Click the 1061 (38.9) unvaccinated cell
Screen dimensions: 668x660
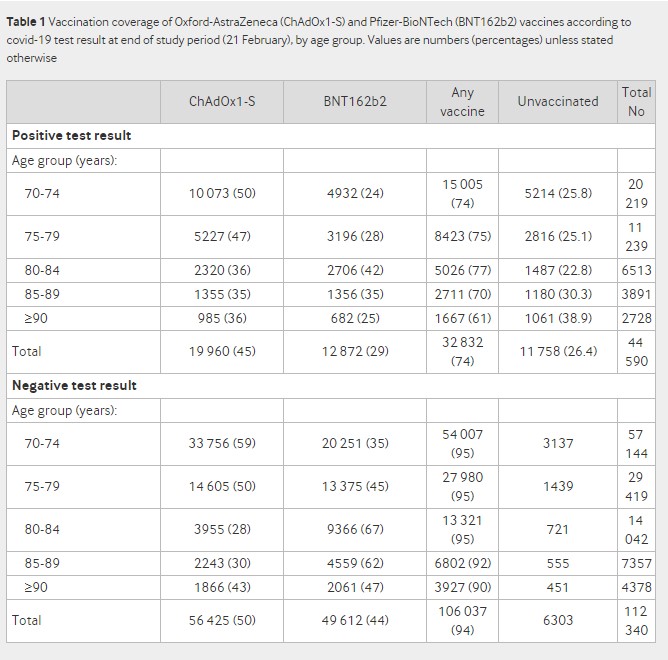tap(558, 318)
